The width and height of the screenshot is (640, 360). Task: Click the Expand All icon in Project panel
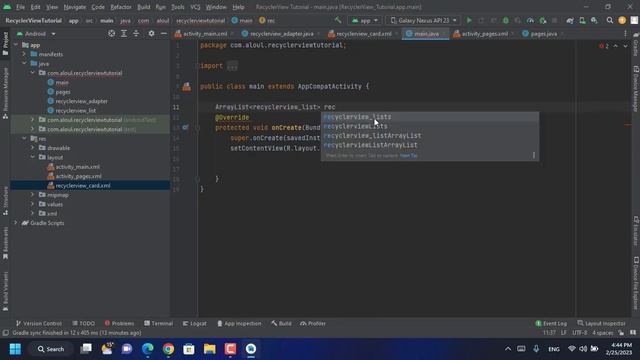point(124,34)
